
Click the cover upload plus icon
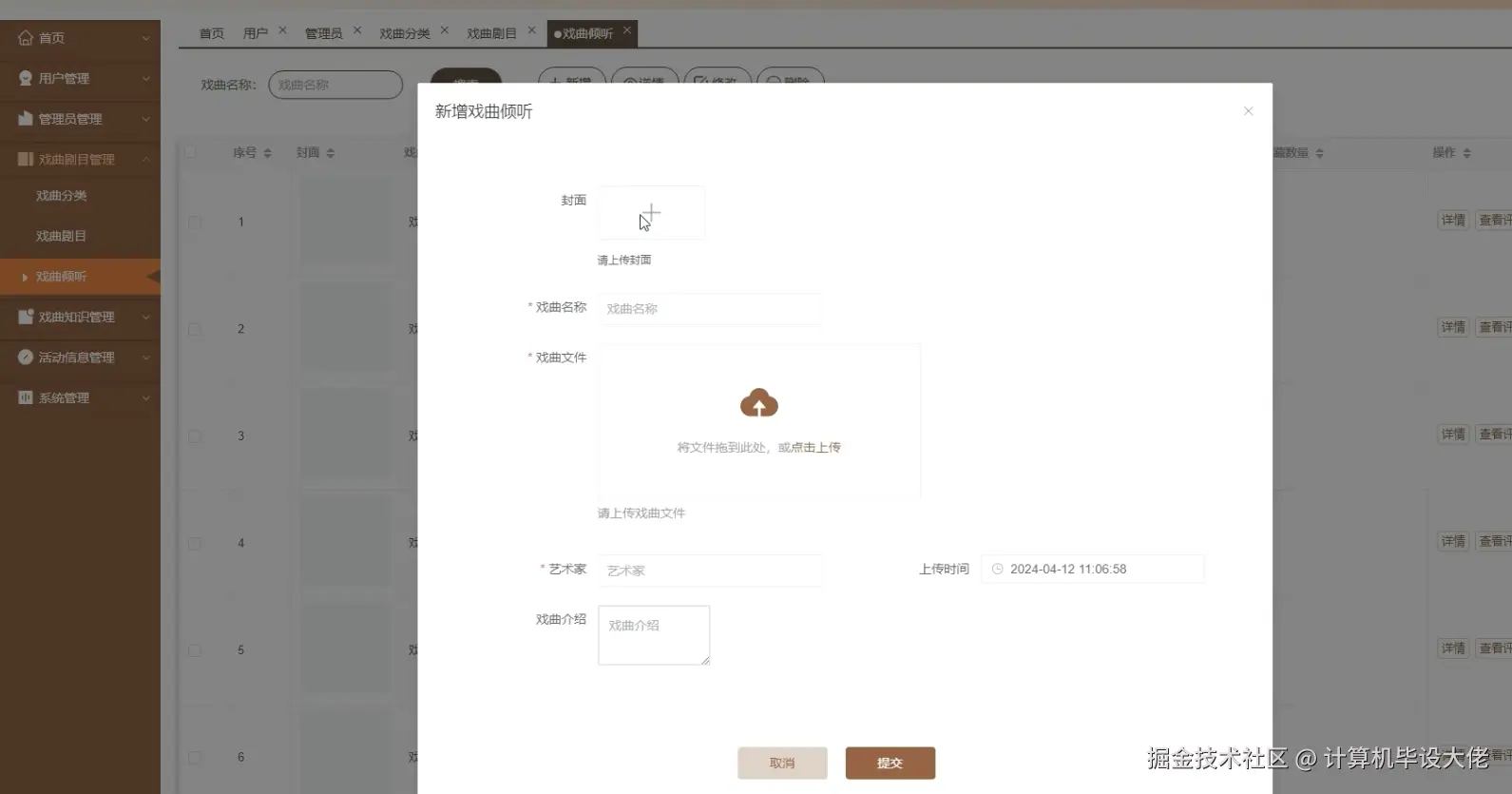(x=651, y=212)
